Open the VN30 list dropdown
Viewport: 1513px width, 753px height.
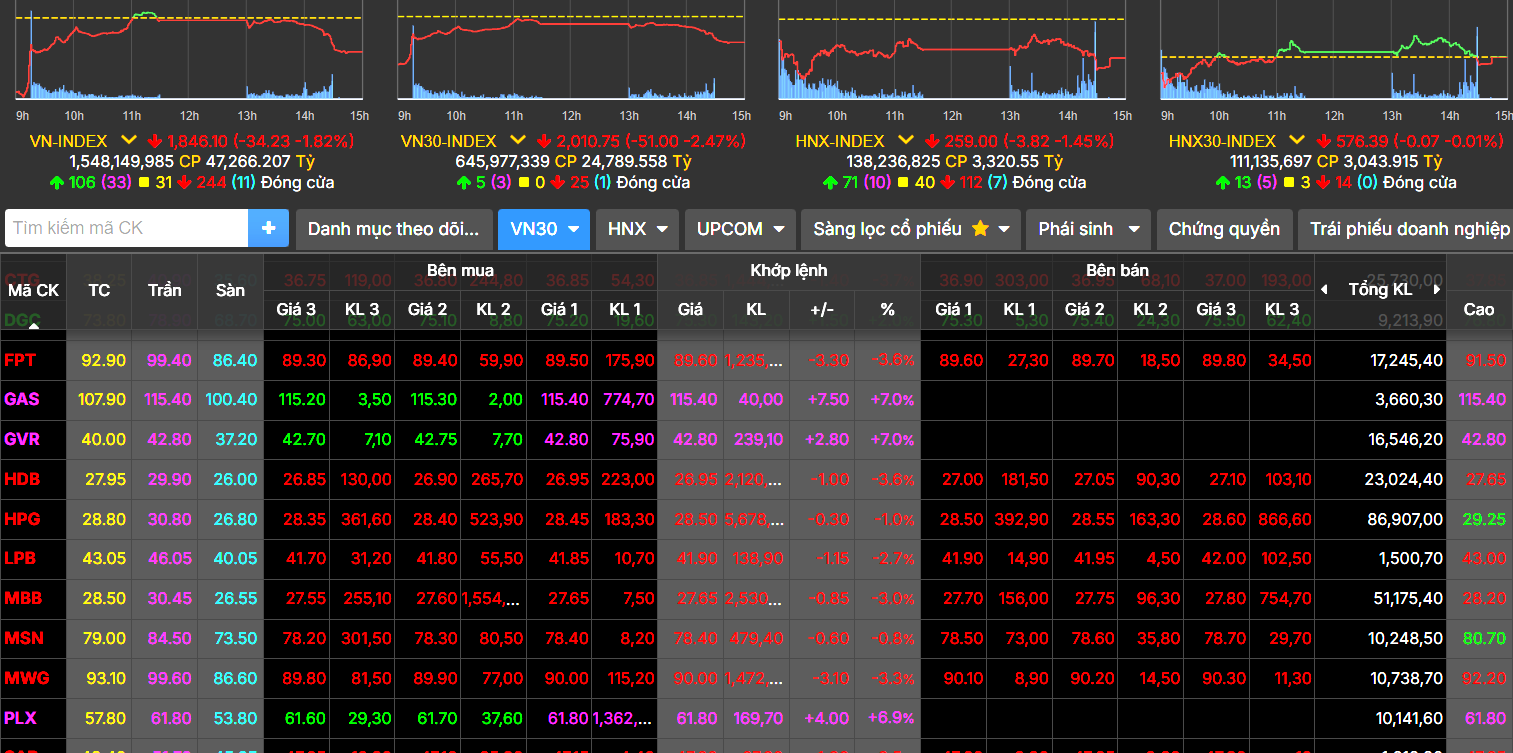coord(544,229)
